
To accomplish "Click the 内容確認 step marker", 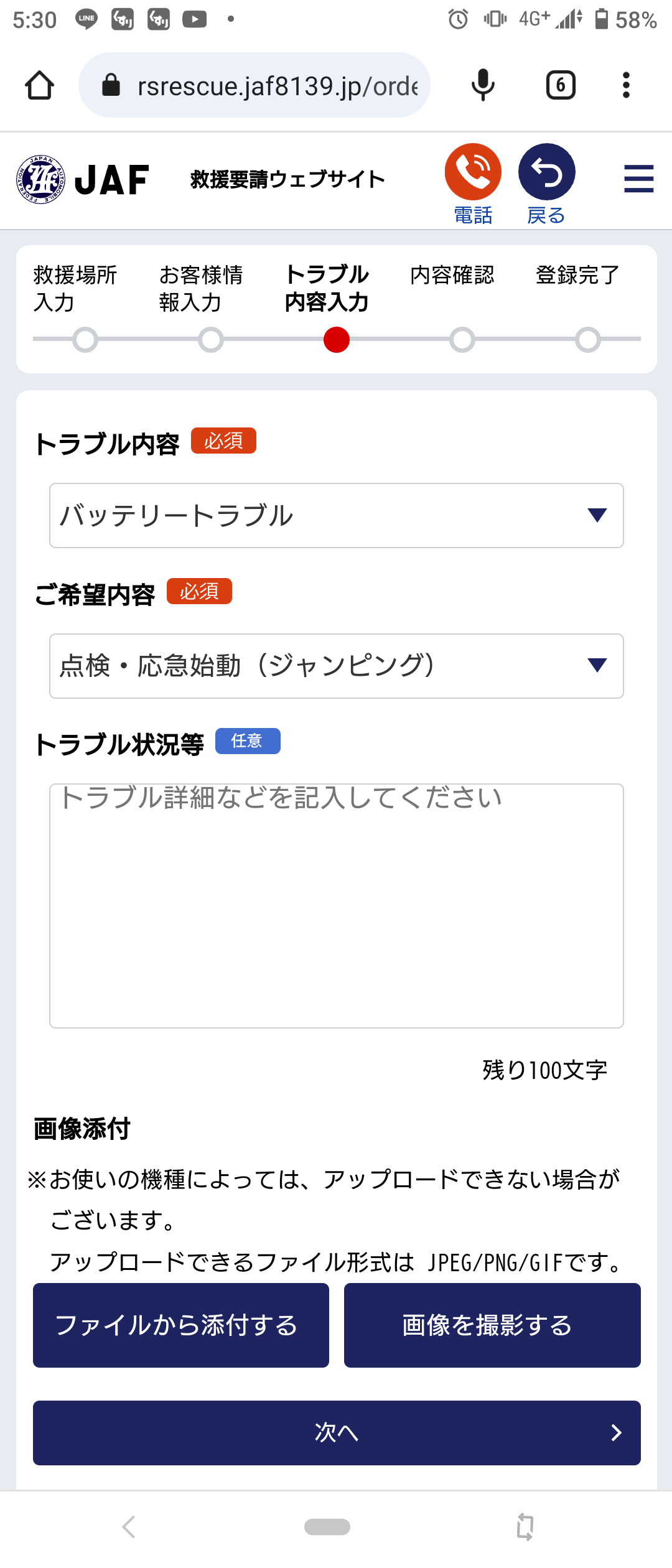I will 462,340.
